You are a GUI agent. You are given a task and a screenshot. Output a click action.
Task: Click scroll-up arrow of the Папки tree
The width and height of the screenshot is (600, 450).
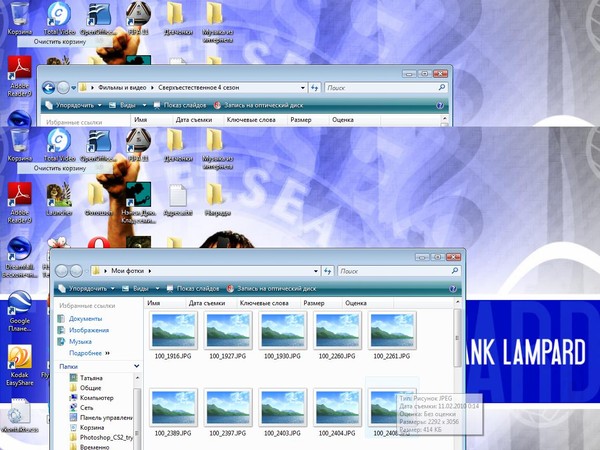tap(137, 378)
